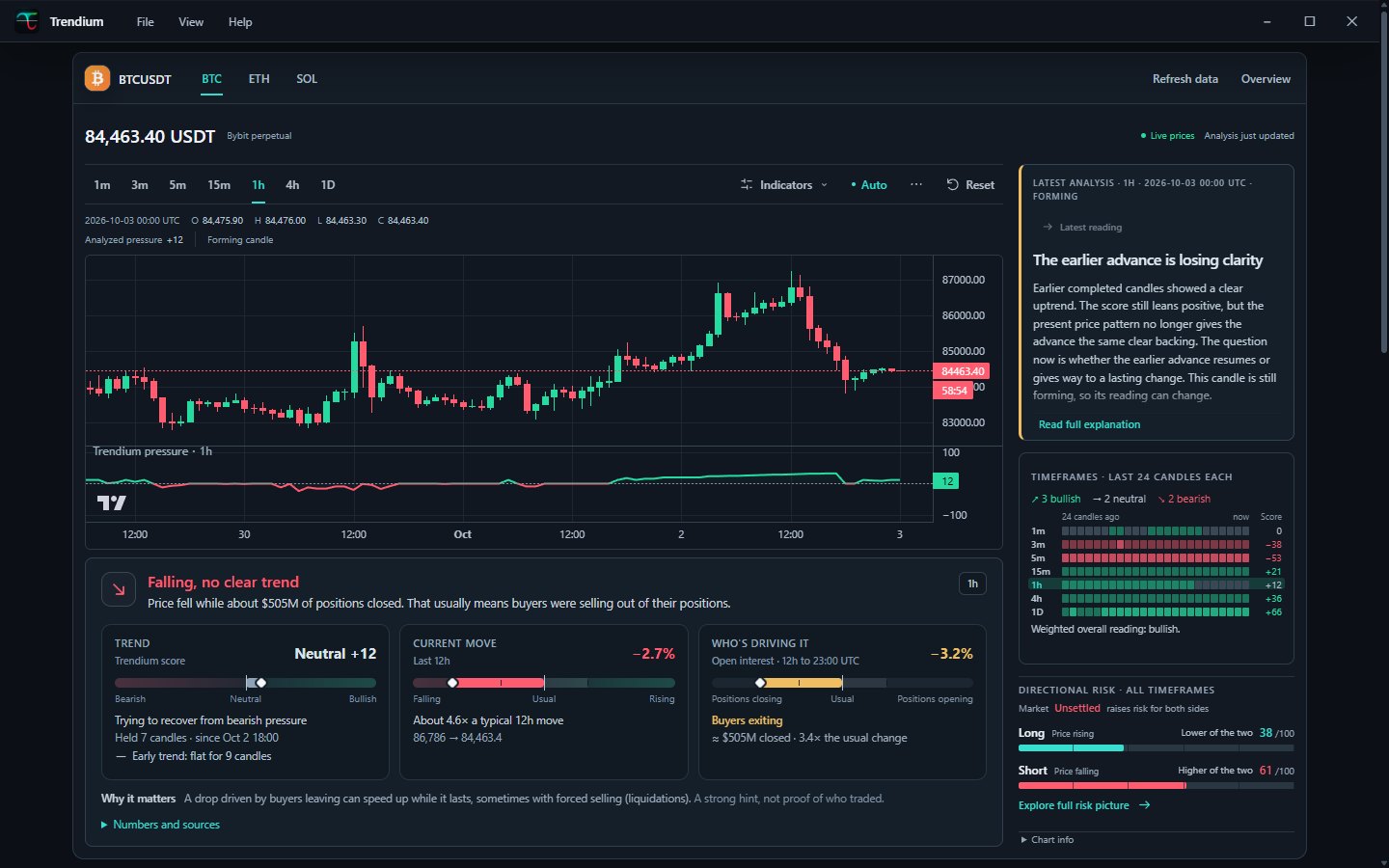Click the red falling-arrow trend icon
1389x868 pixels.
tap(119, 590)
